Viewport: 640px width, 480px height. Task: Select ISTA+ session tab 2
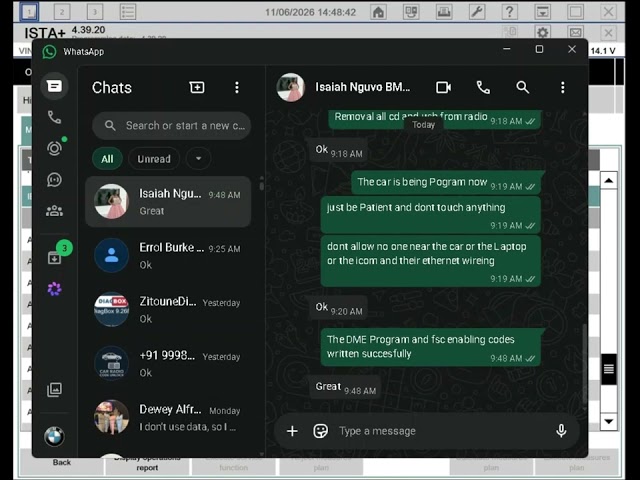62,12
